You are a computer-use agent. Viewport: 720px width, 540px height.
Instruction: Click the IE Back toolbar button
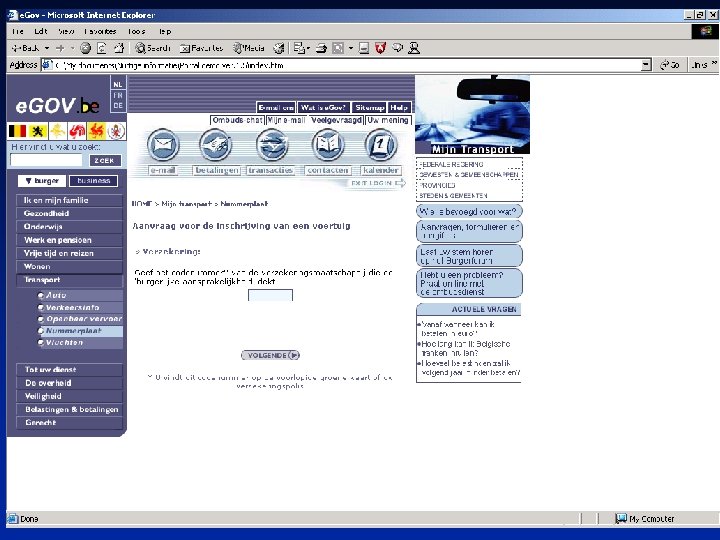click(25, 48)
